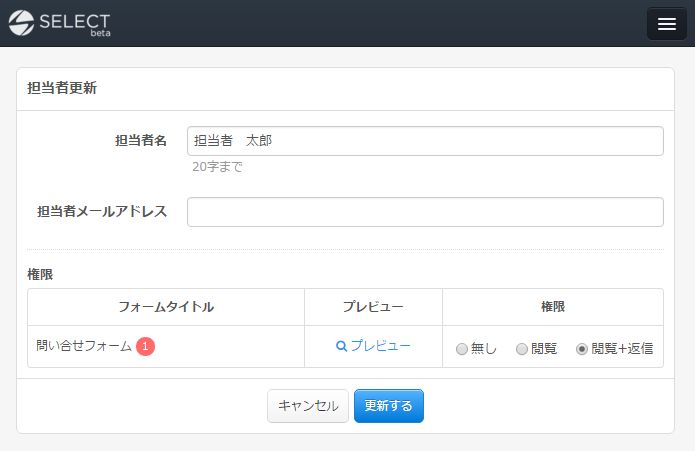Viewport: 695px width, 451px height.
Task: Choose the 閲覧+返信 radio option
Action: 582,349
